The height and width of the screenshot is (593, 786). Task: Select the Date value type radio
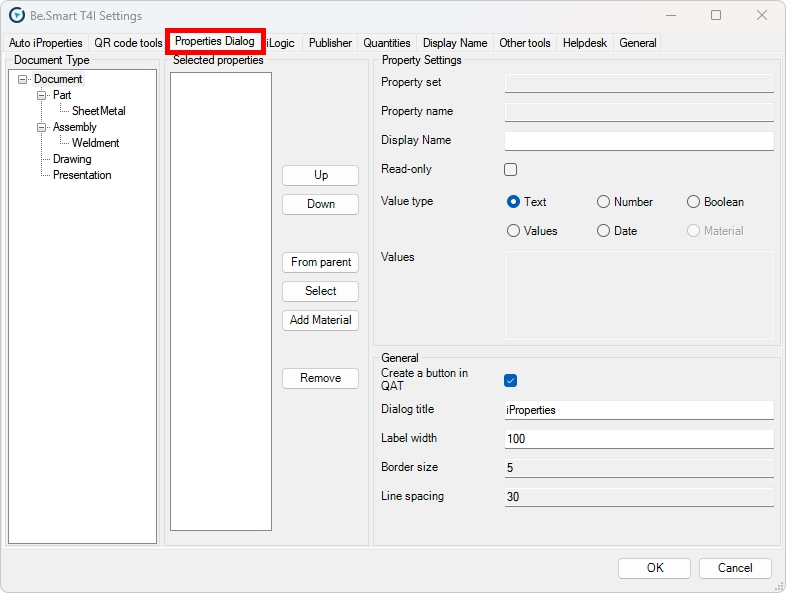(603, 231)
